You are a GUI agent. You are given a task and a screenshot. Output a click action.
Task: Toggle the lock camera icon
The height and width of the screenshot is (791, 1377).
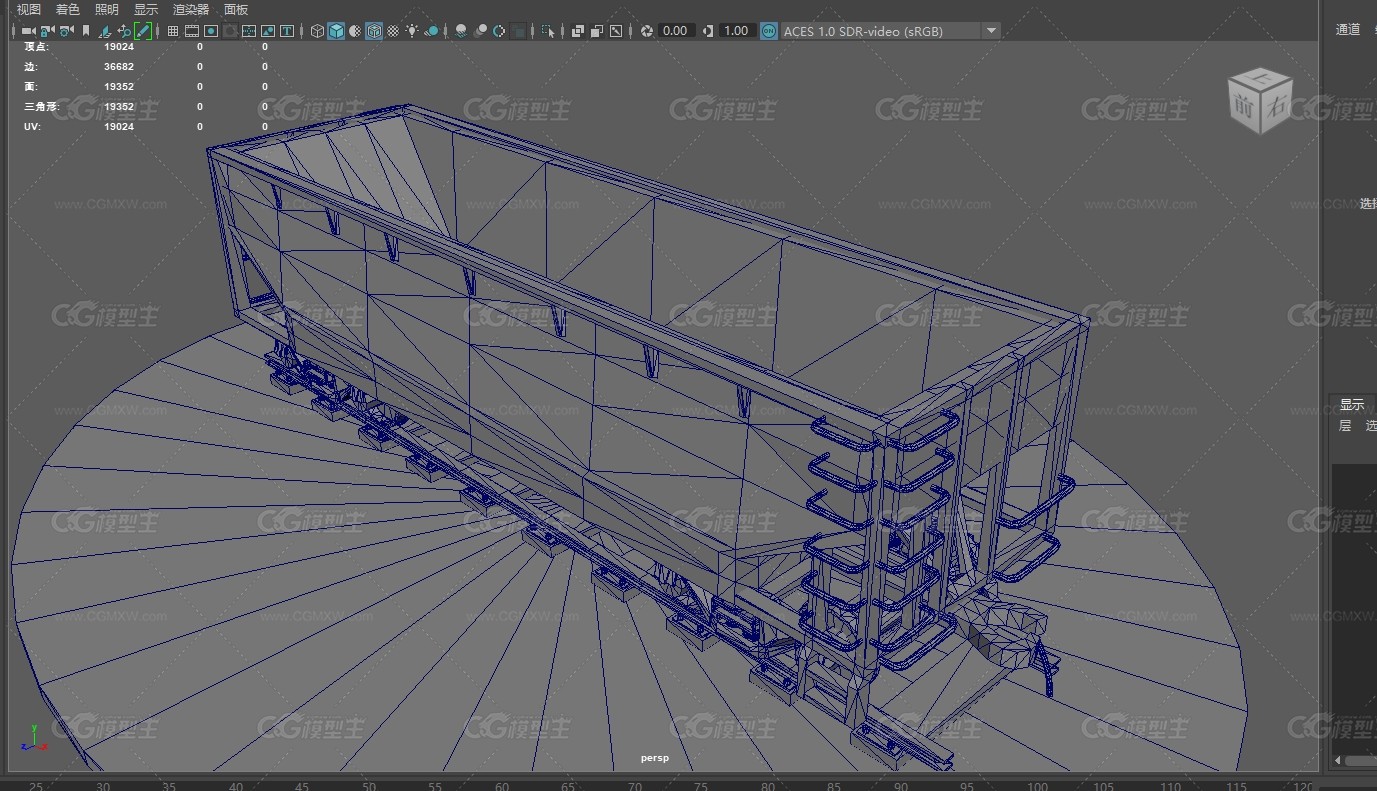pos(47,31)
